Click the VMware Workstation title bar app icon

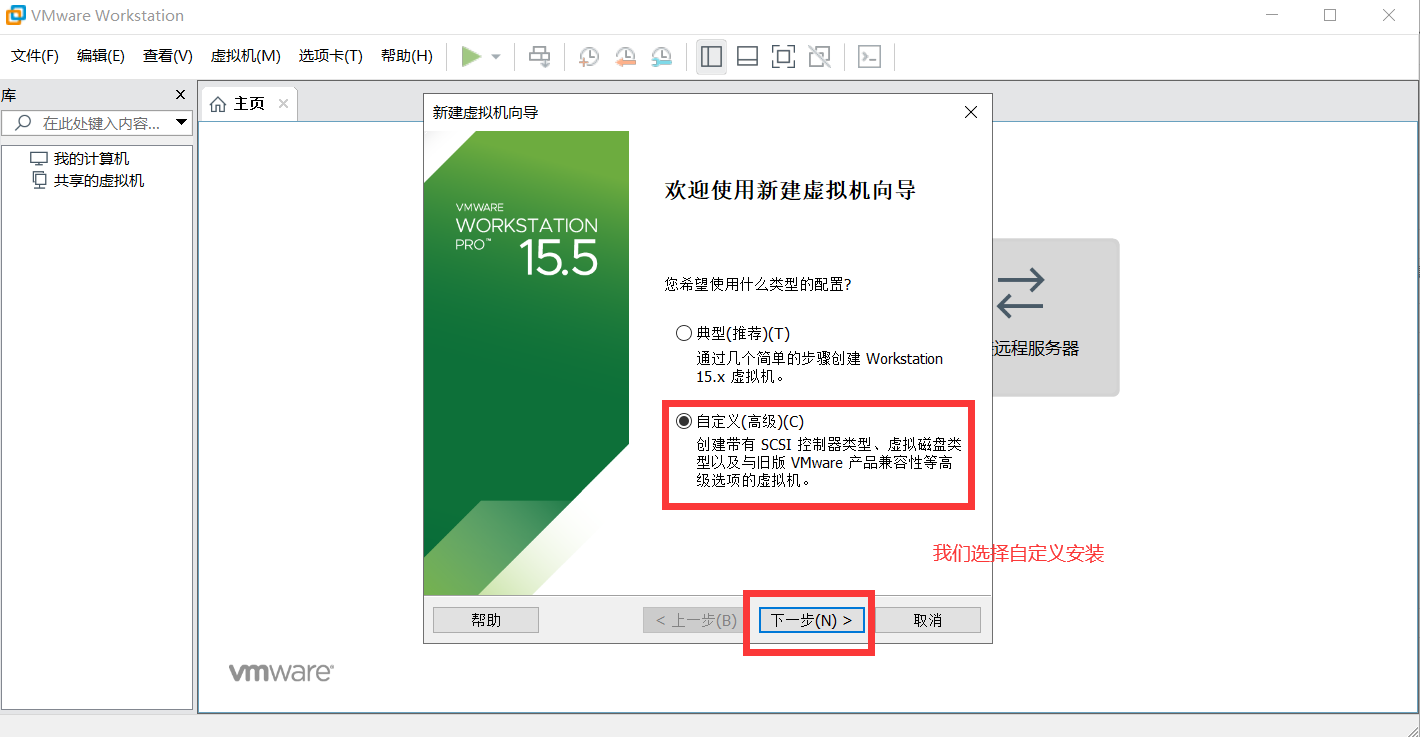click(16, 15)
